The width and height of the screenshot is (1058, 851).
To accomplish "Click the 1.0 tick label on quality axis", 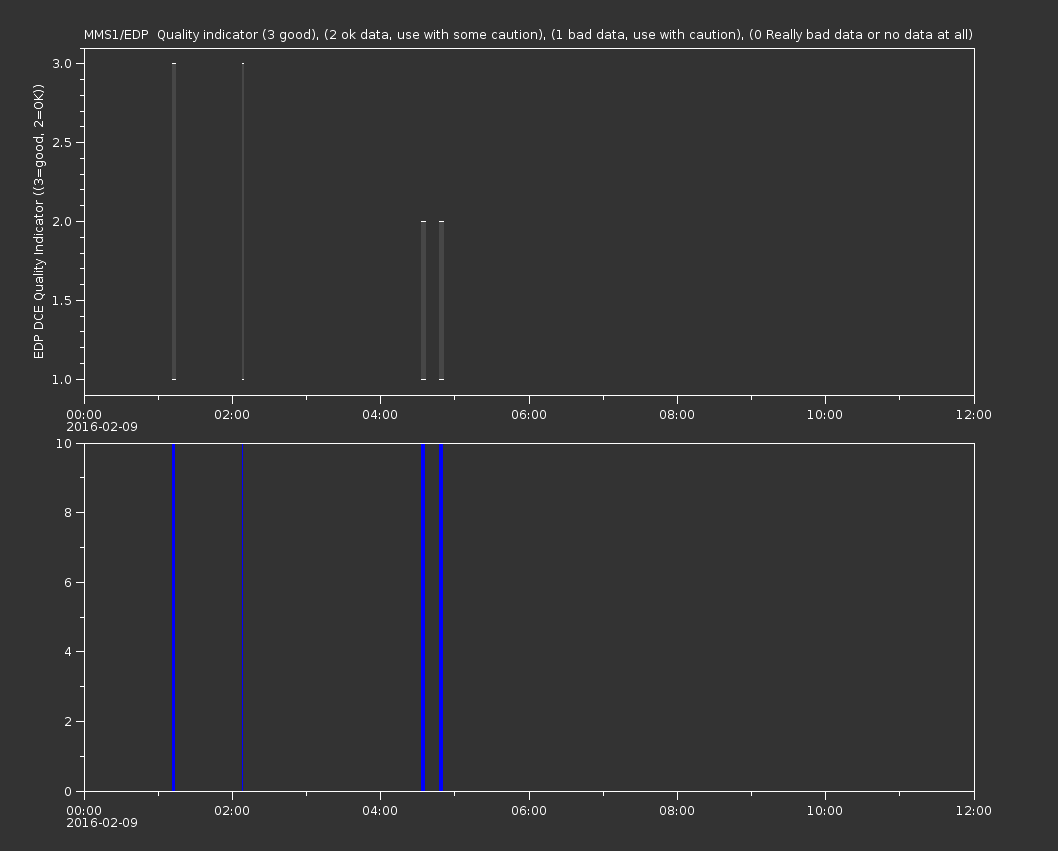I will point(62,379).
